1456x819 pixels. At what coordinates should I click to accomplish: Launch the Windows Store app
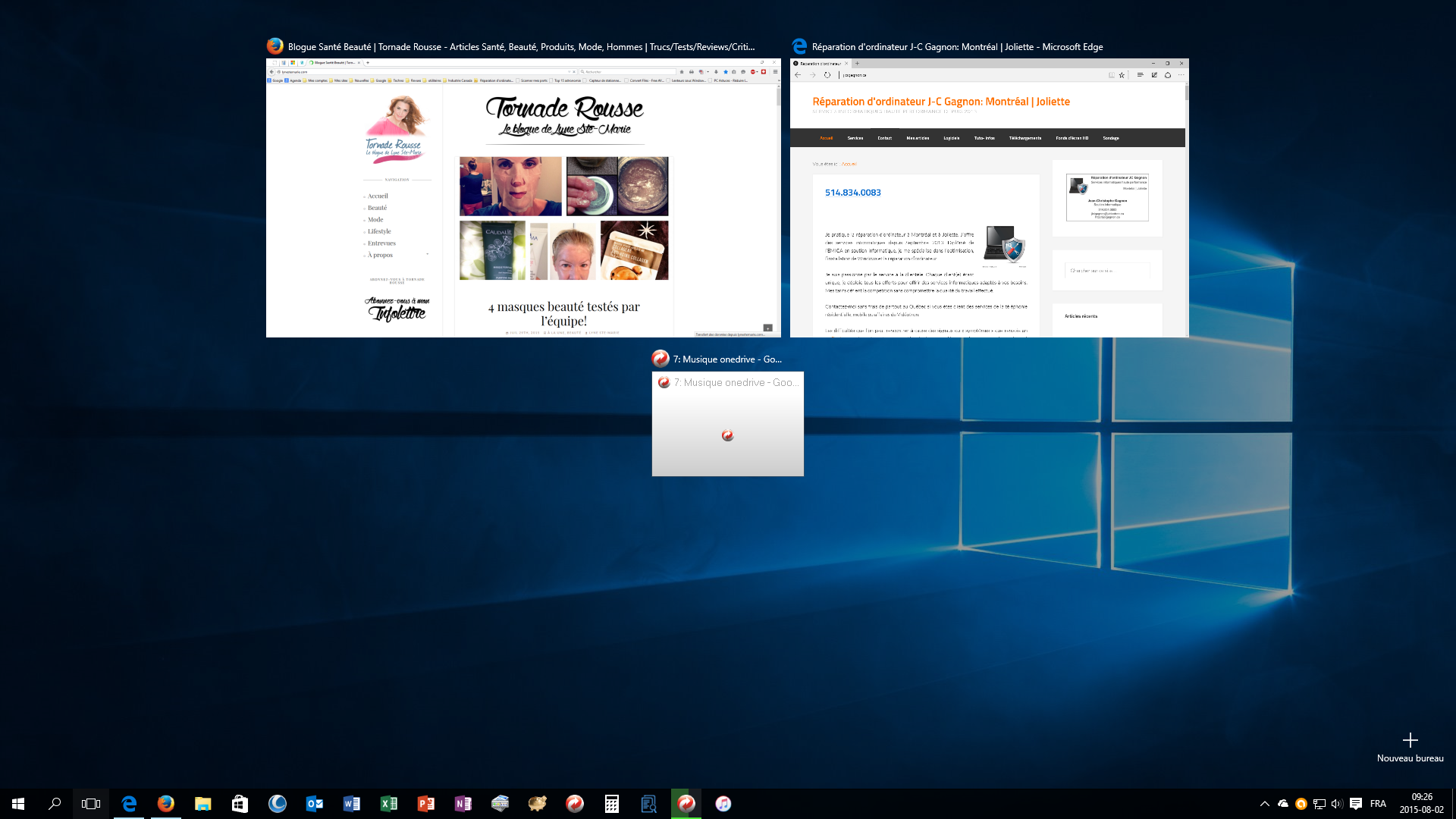point(240,804)
